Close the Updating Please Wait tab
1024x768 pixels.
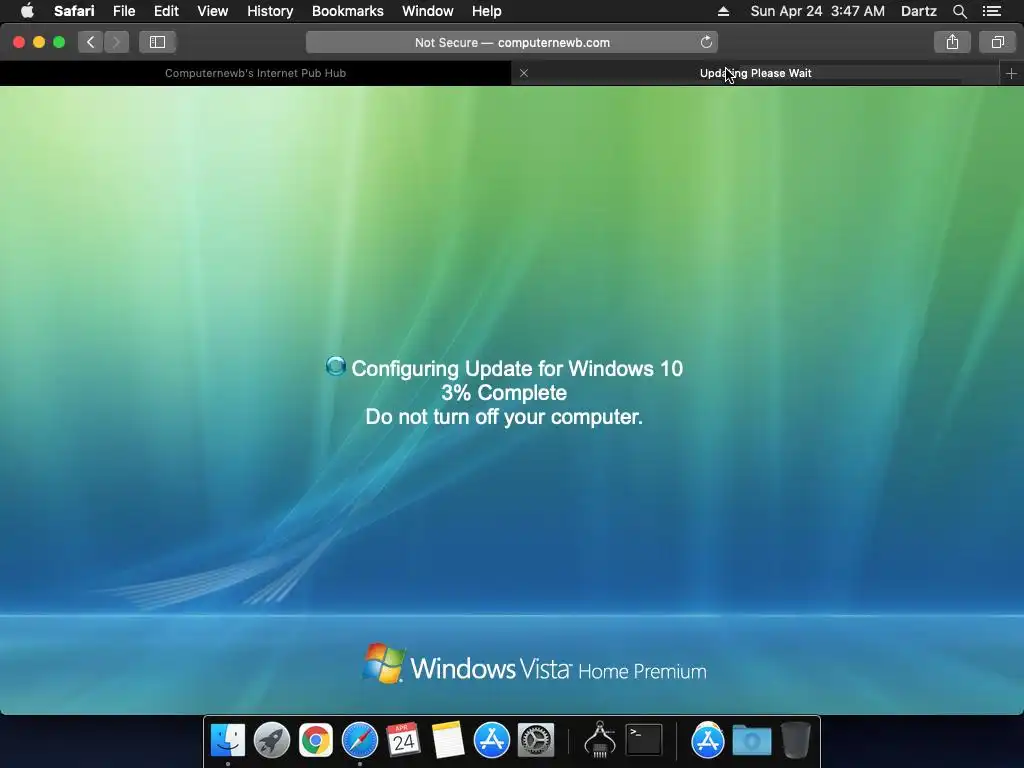[x=524, y=73]
